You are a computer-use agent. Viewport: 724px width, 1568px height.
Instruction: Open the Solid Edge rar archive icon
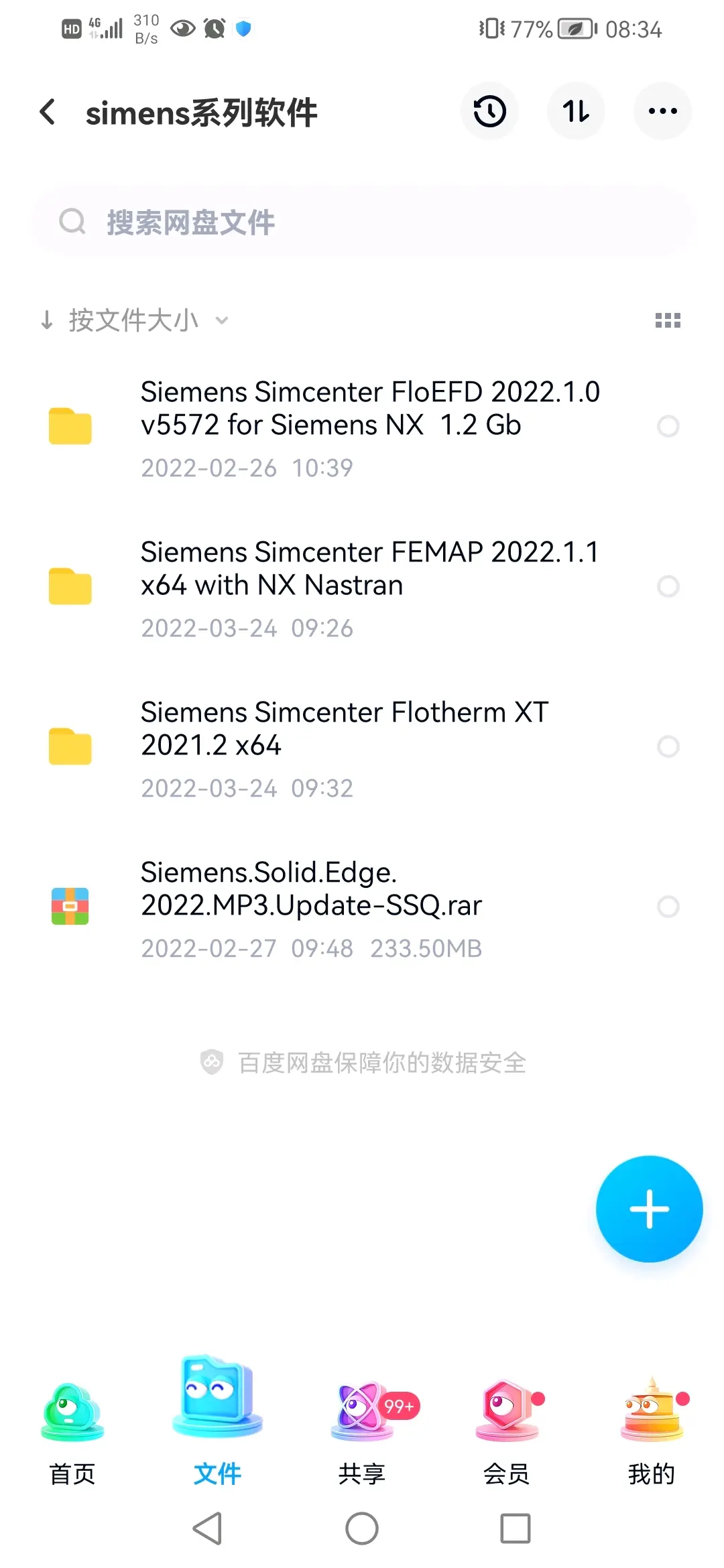click(x=70, y=907)
